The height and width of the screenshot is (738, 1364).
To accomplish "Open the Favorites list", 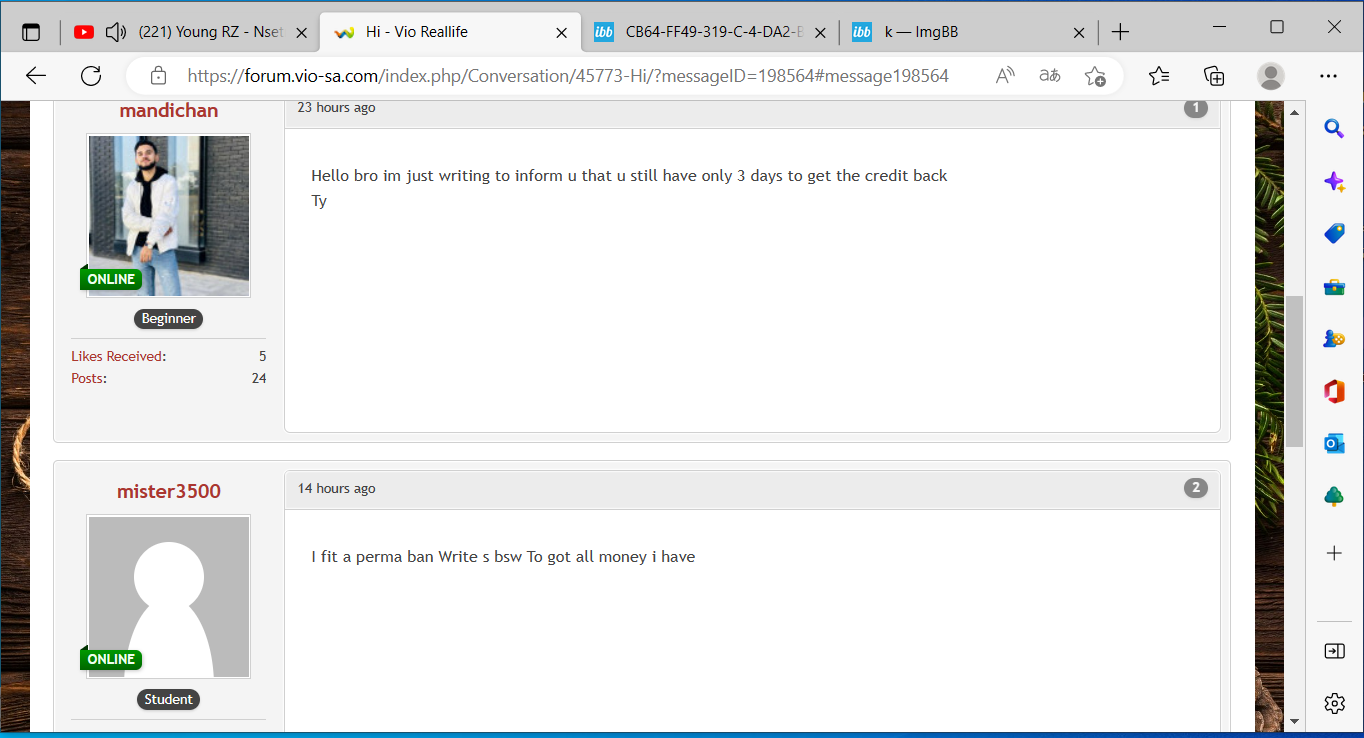I will 1159,76.
